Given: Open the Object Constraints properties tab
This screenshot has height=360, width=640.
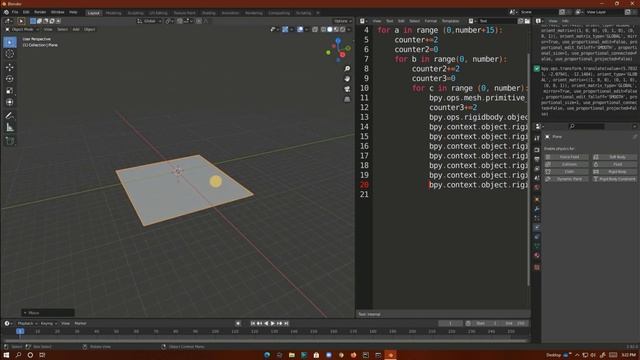Looking at the screenshot, I should coord(537,237).
